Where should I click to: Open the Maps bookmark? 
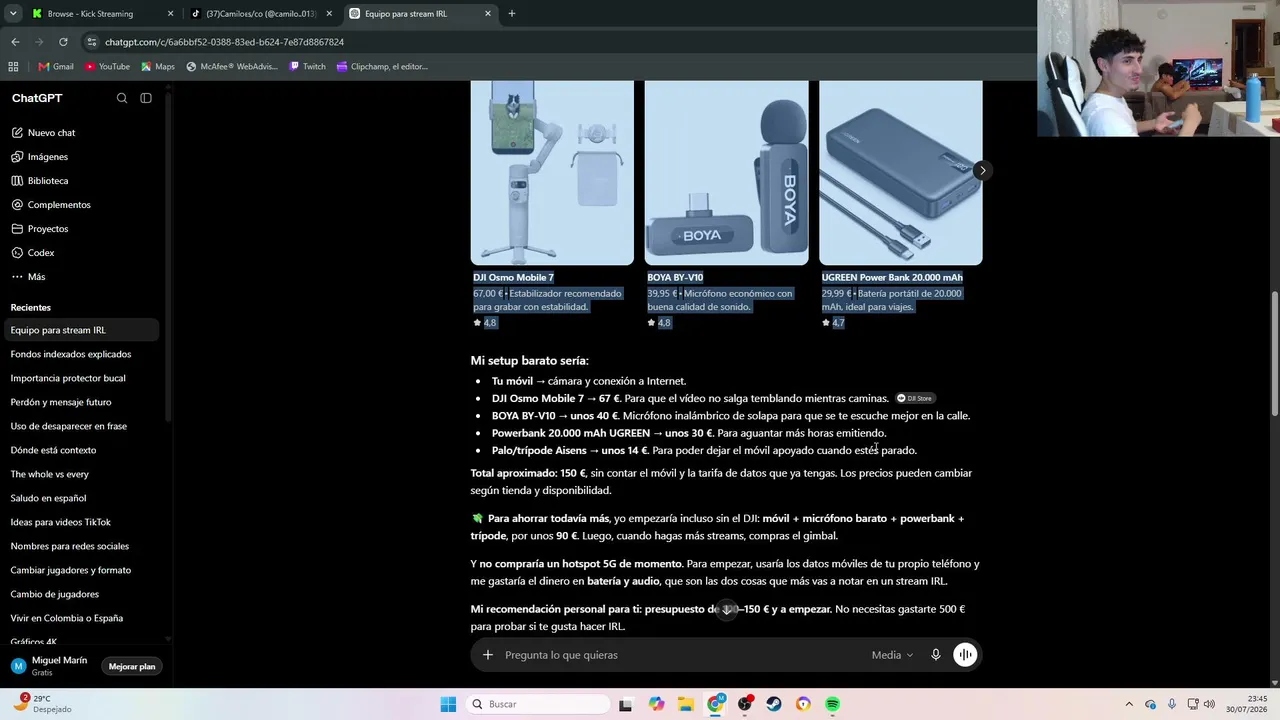(158, 67)
